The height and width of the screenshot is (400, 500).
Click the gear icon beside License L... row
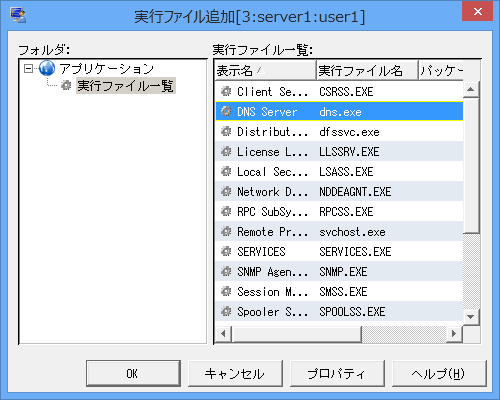point(226,151)
